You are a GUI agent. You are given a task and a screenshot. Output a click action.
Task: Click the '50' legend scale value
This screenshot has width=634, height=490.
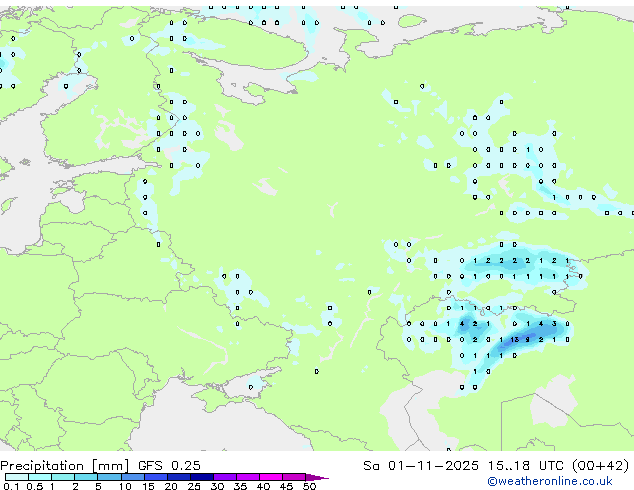(x=309, y=486)
